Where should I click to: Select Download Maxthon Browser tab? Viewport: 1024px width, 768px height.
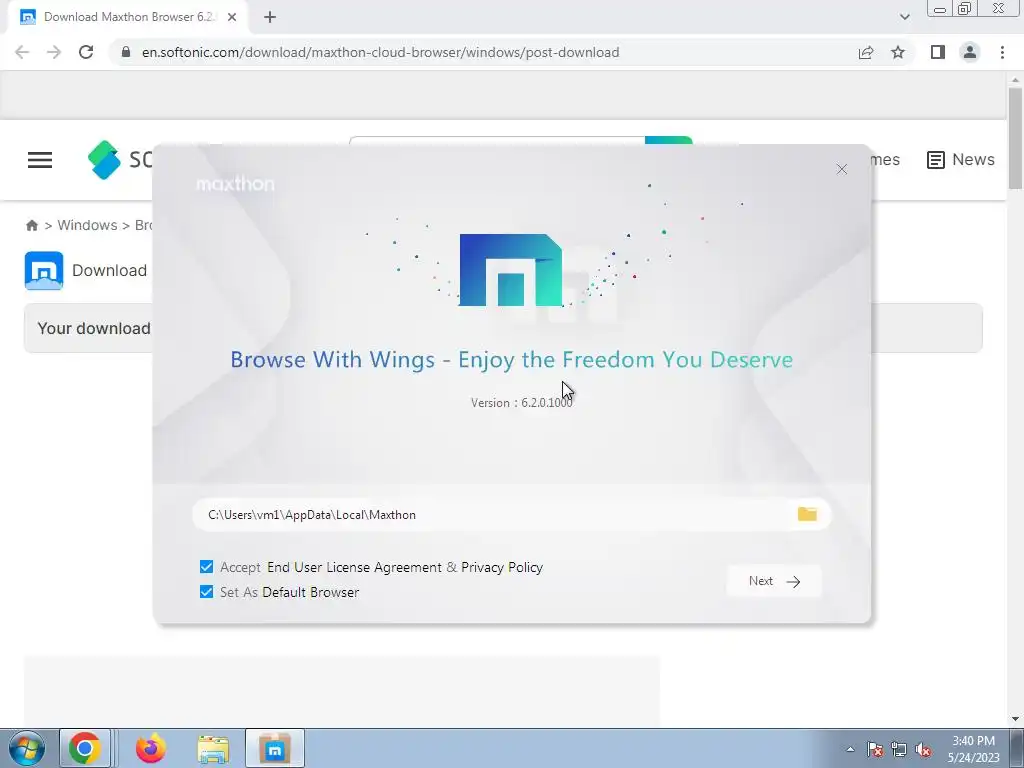[127, 17]
